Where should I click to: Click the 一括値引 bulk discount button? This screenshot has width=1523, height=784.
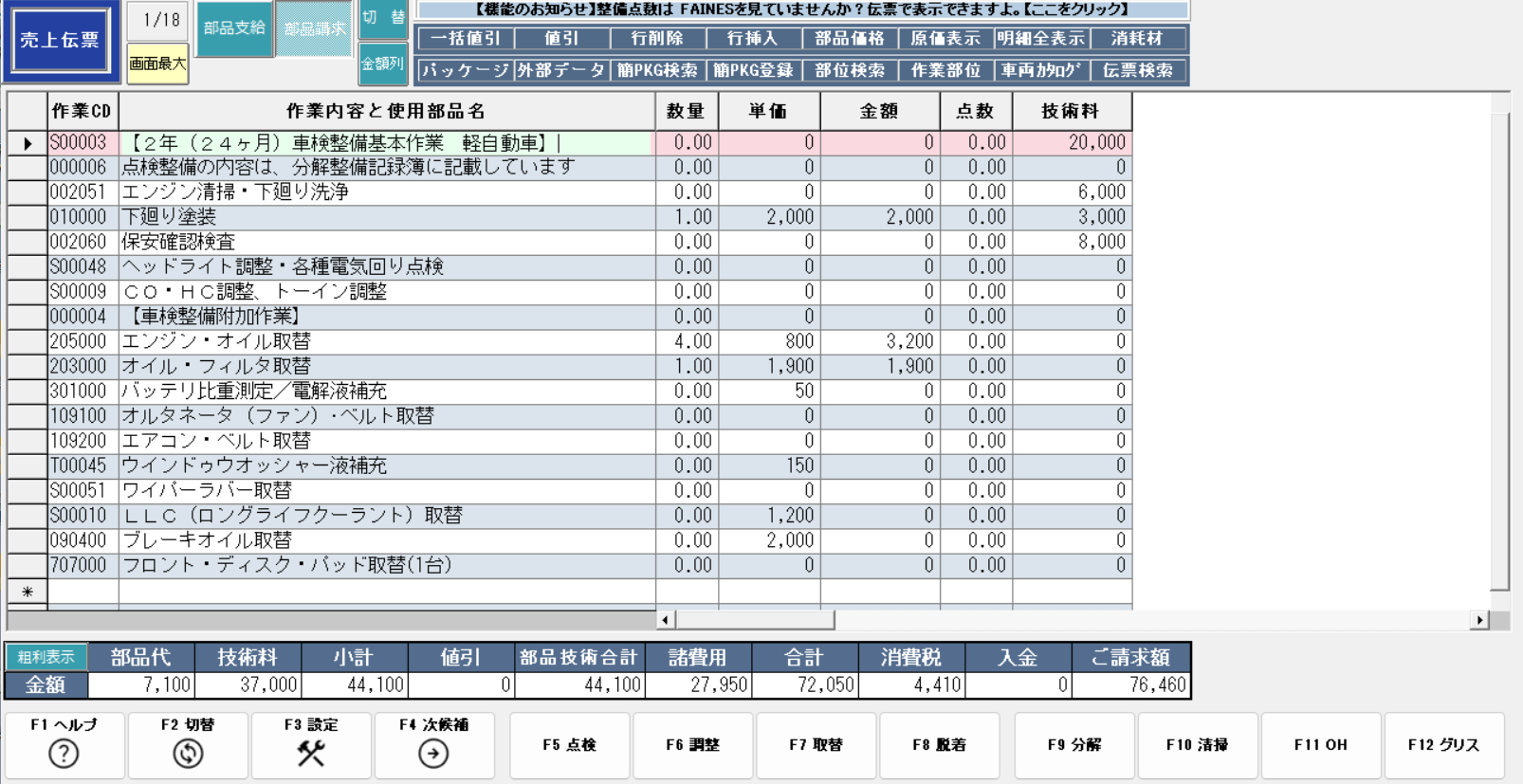coord(465,39)
